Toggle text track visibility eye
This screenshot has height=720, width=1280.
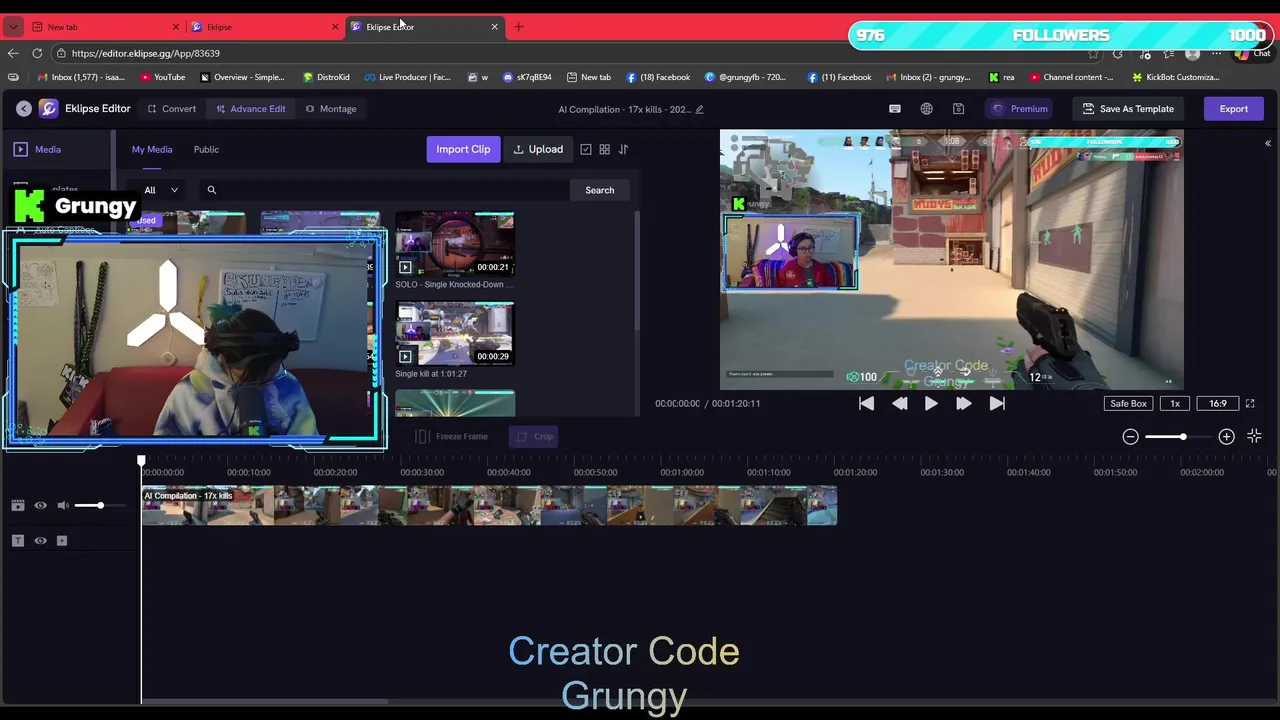click(x=41, y=541)
